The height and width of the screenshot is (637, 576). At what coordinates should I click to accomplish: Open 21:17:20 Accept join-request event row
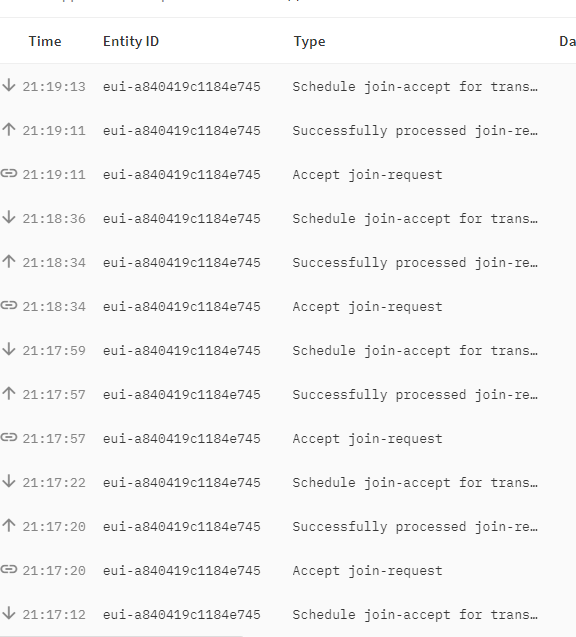288,570
